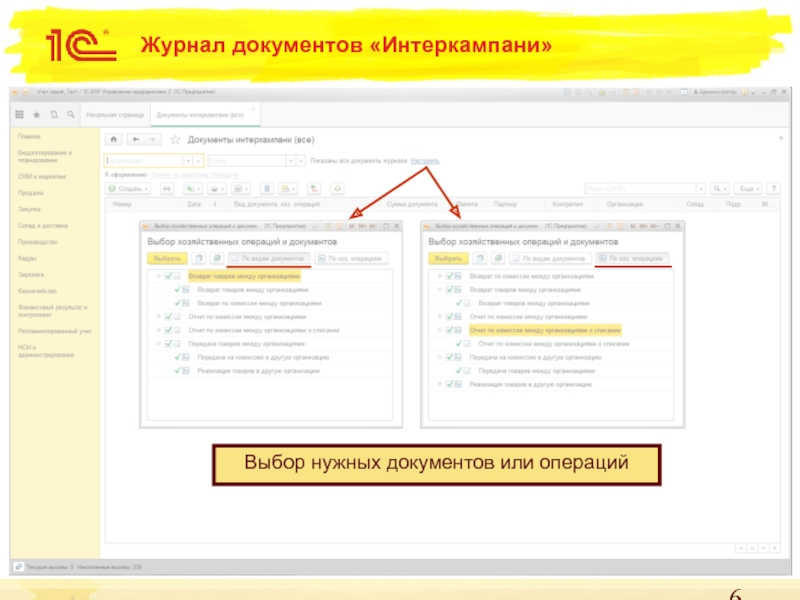Toggle the highlighted Отчет о списании checkbox in the right dialog
The image size is (800, 600).
[449, 330]
